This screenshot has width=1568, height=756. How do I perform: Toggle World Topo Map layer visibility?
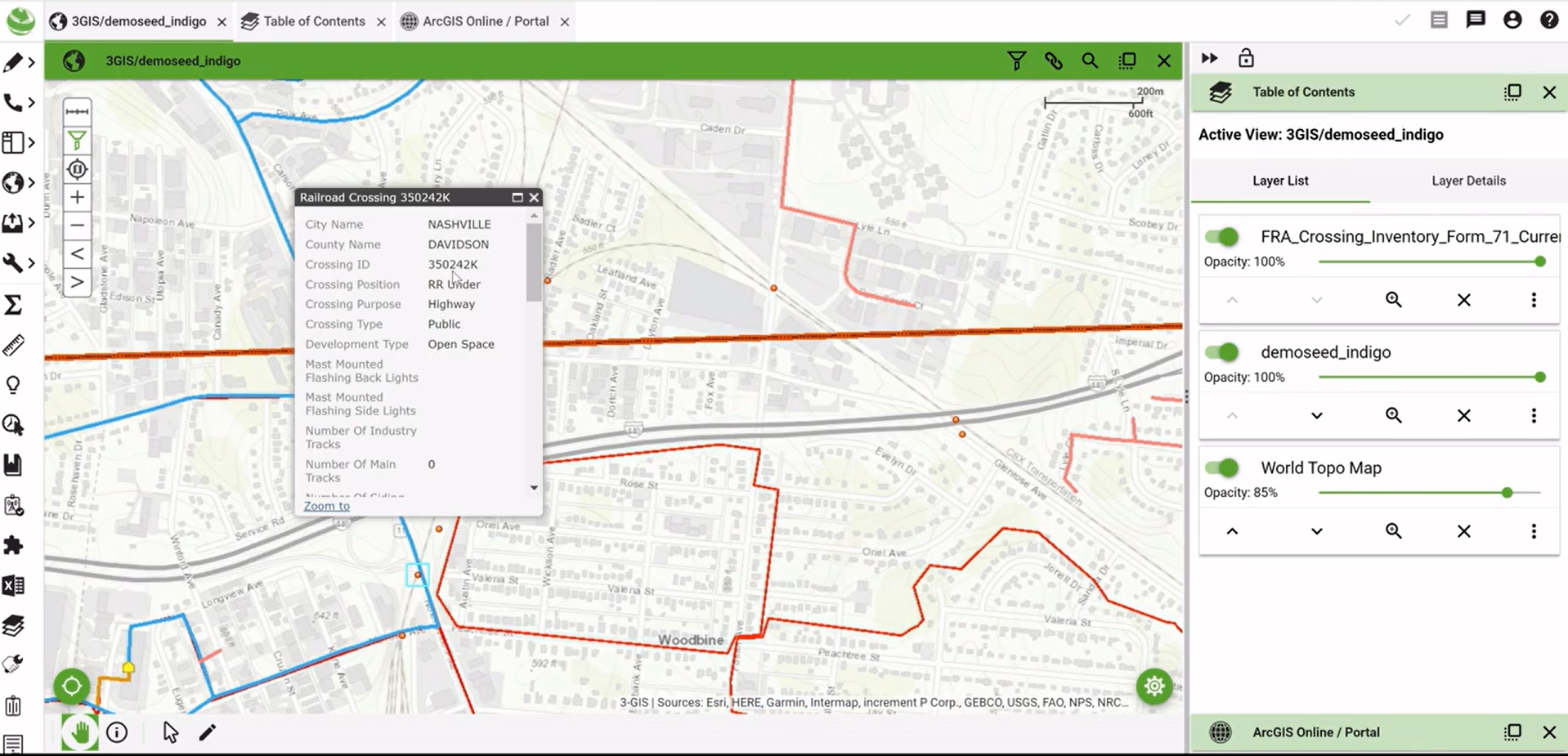[1223, 467]
